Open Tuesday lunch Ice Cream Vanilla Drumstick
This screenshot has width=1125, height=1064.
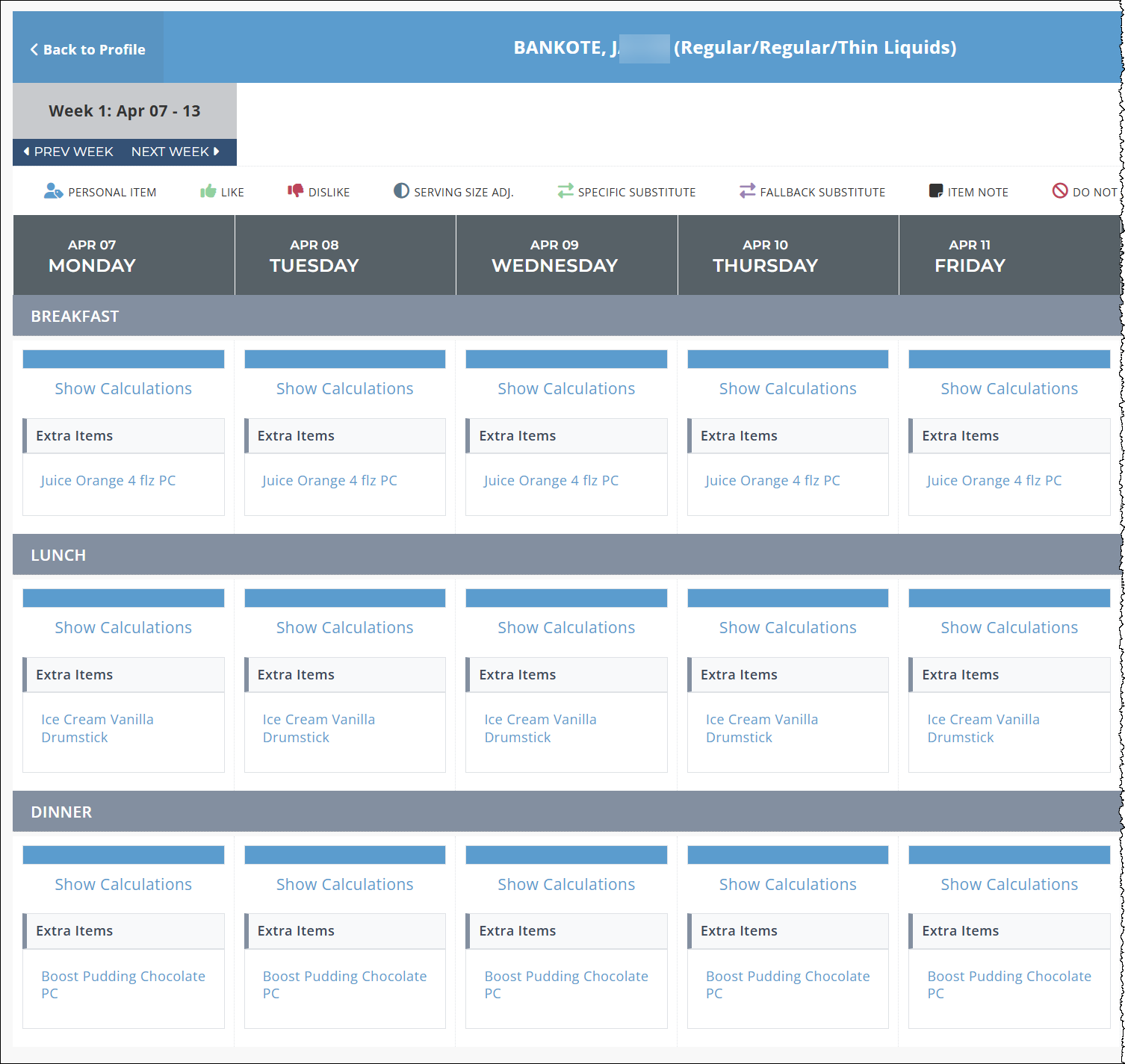click(319, 729)
